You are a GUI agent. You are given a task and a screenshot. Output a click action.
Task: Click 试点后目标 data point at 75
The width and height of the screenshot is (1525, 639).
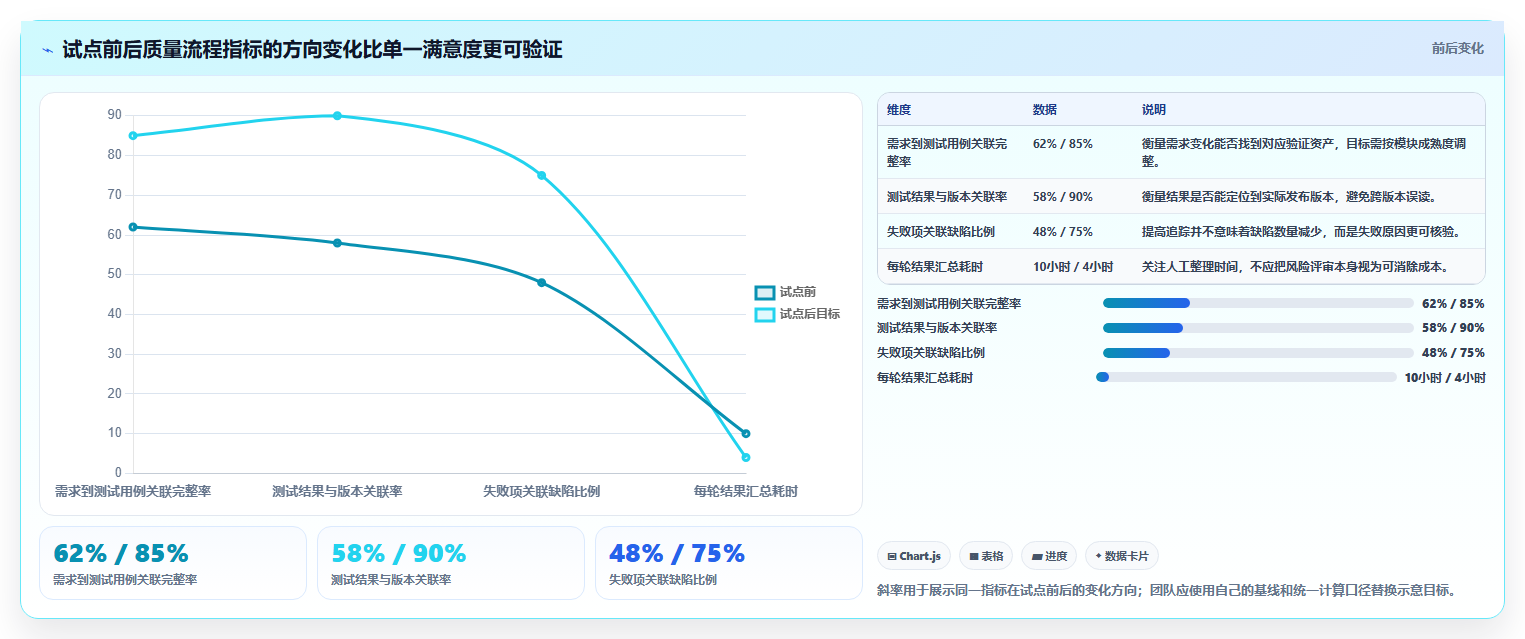tap(542, 175)
